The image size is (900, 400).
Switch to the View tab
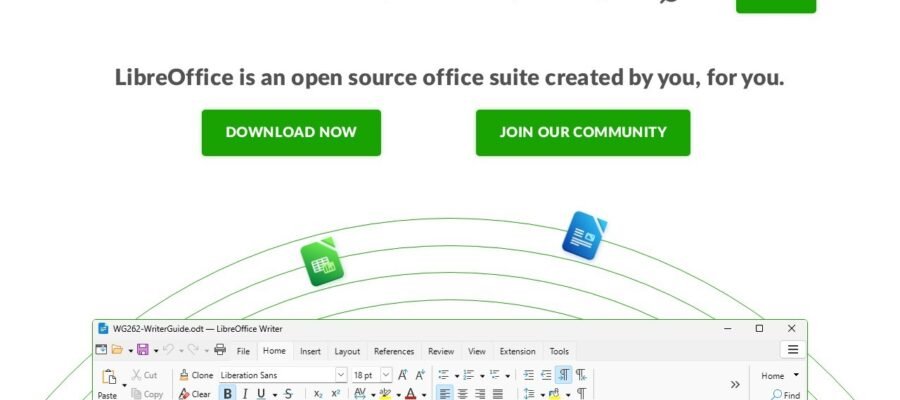[476, 351]
